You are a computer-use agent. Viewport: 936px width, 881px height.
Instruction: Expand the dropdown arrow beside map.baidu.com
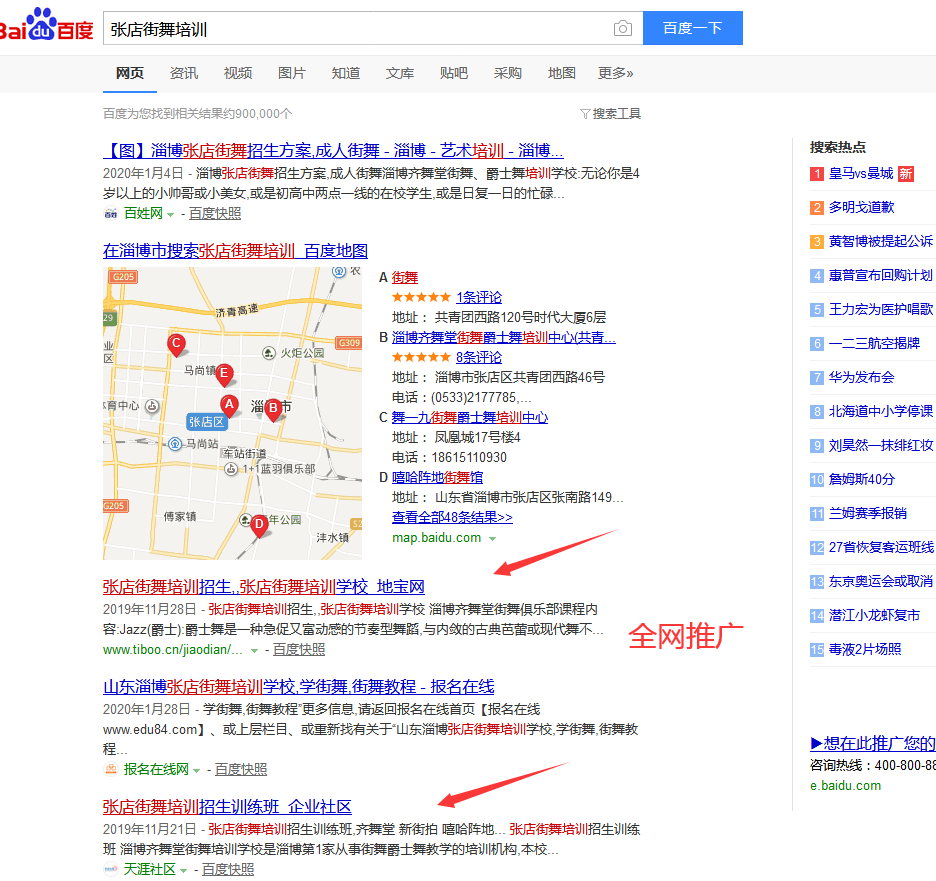(x=492, y=538)
